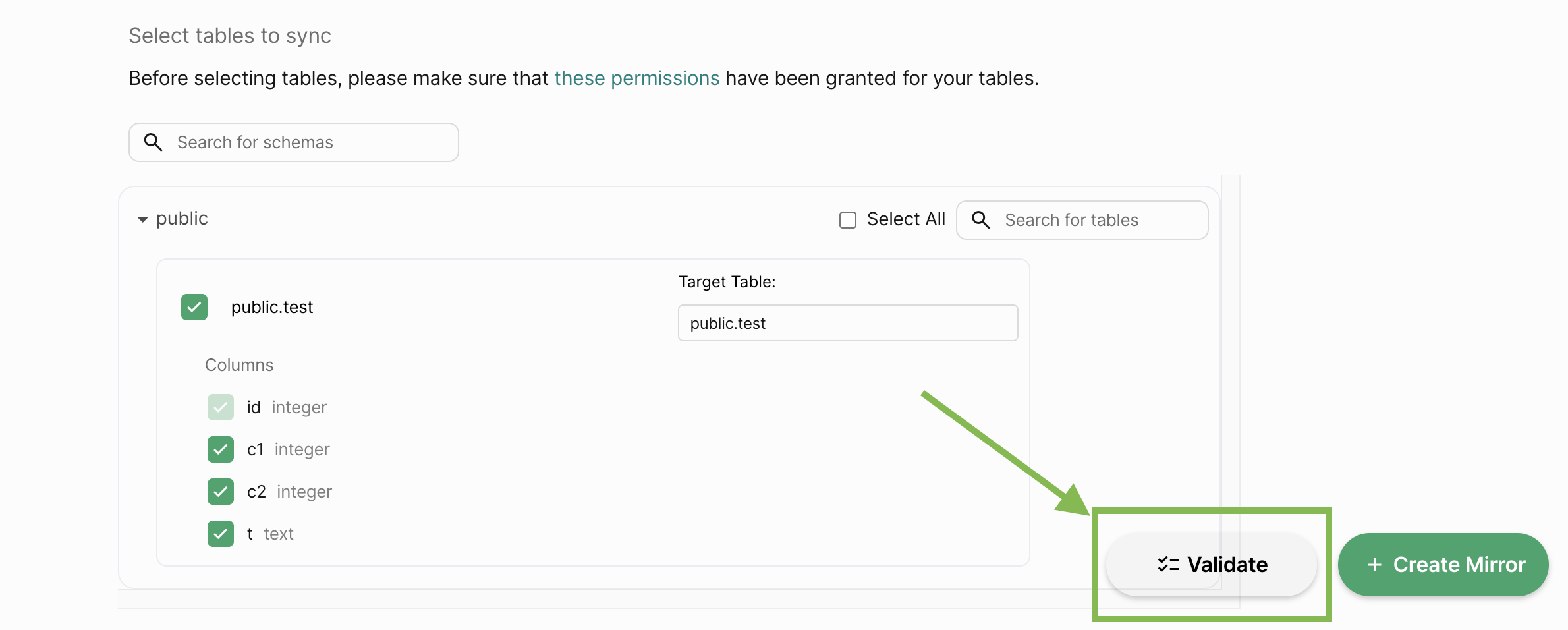The image size is (1568, 630).
Task: Open the these permissions link
Action: [636, 78]
